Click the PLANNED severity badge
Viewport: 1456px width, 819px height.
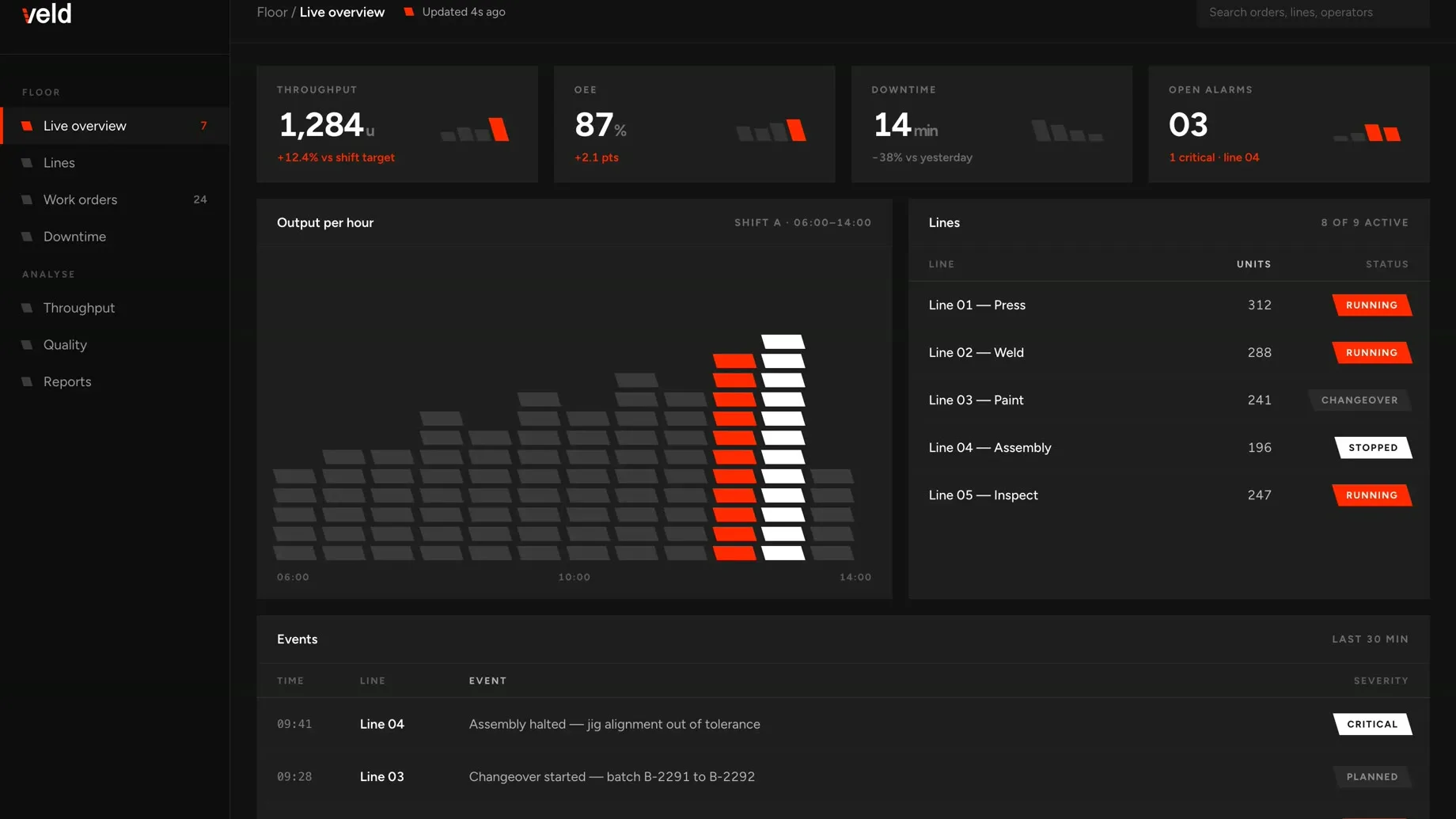click(1372, 777)
